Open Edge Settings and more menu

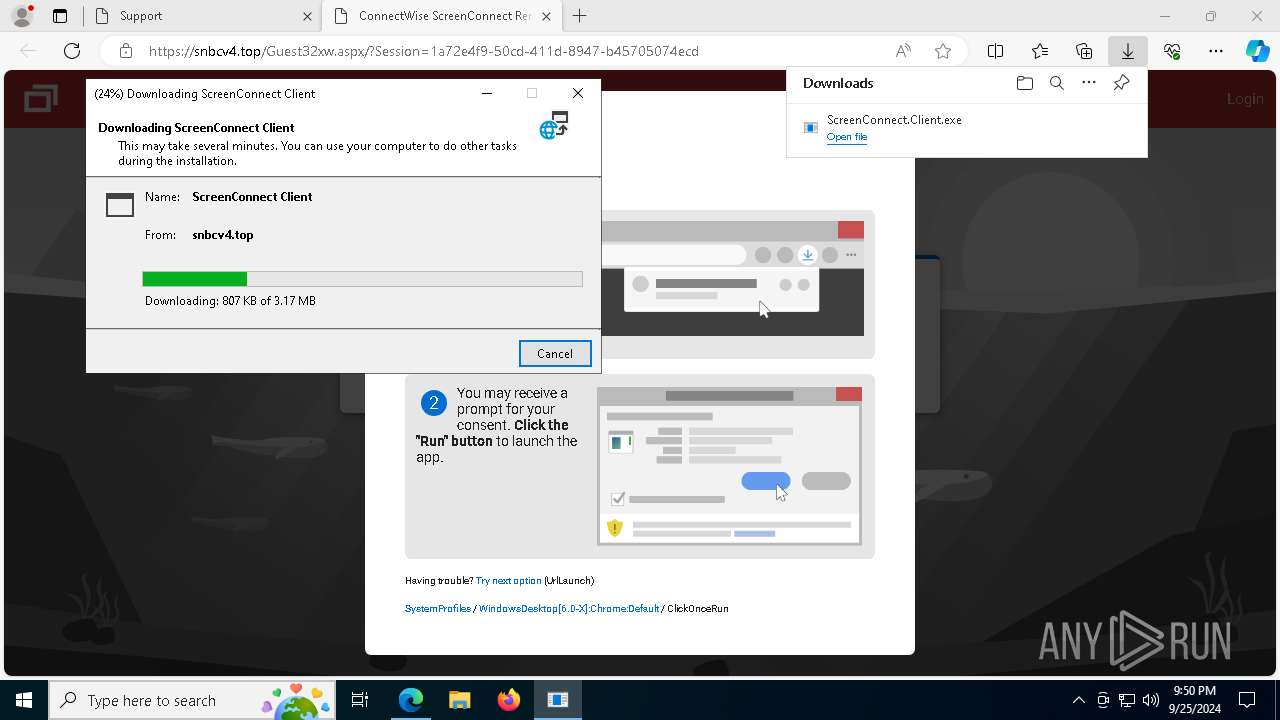(1216, 51)
